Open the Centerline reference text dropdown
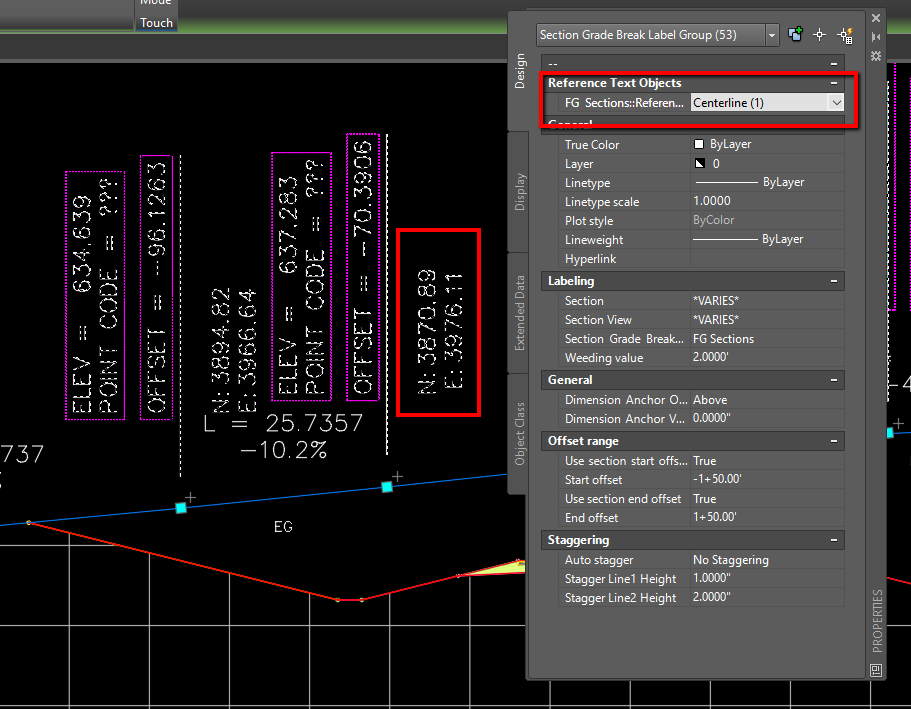This screenshot has height=709, width=911. pyautogui.click(x=837, y=102)
